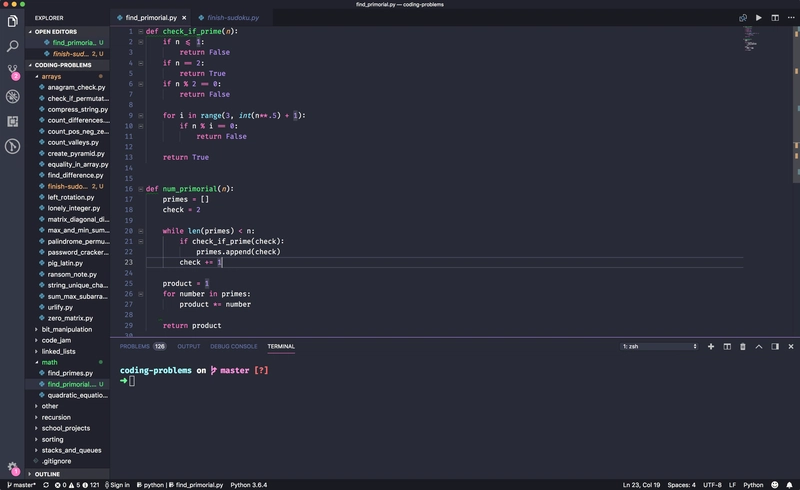Fold the num_primorial function at line 16
This screenshot has height=490, width=800.
[x=140, y=189]
